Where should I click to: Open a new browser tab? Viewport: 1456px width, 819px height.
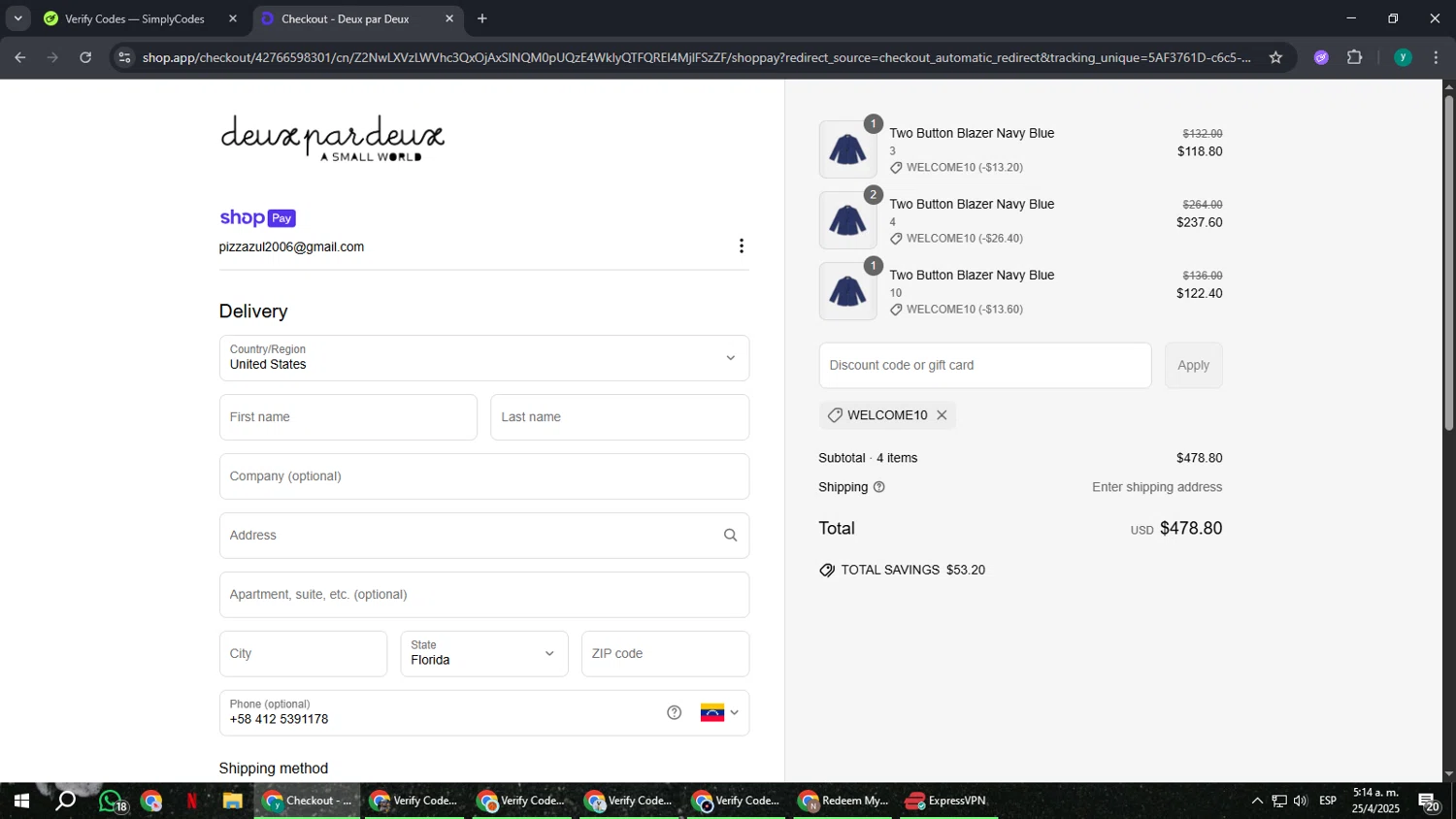482,18
